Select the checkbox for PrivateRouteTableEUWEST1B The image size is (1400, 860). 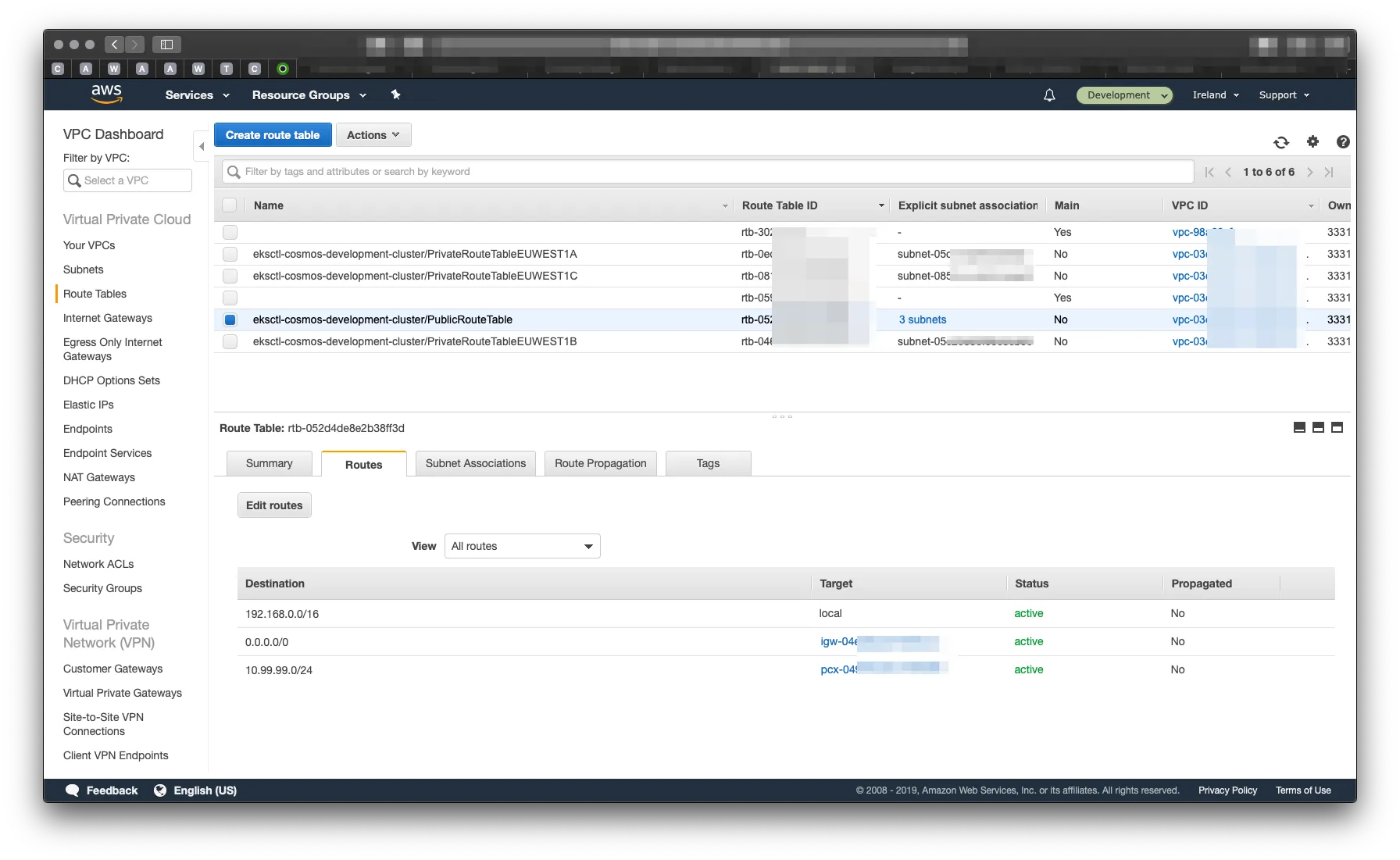coord(230,341)
